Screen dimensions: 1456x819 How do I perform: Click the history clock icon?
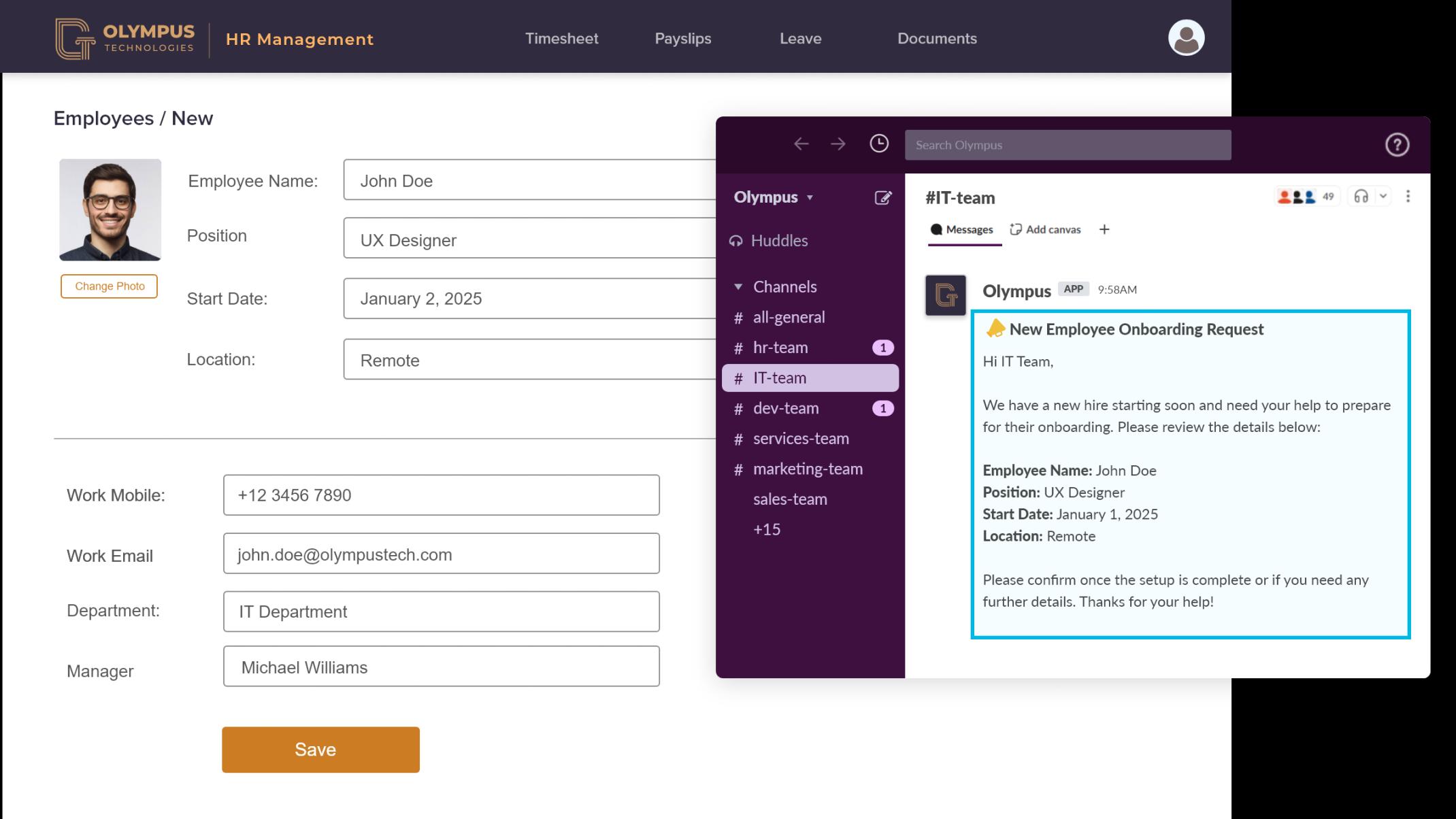tap(878, 144)
